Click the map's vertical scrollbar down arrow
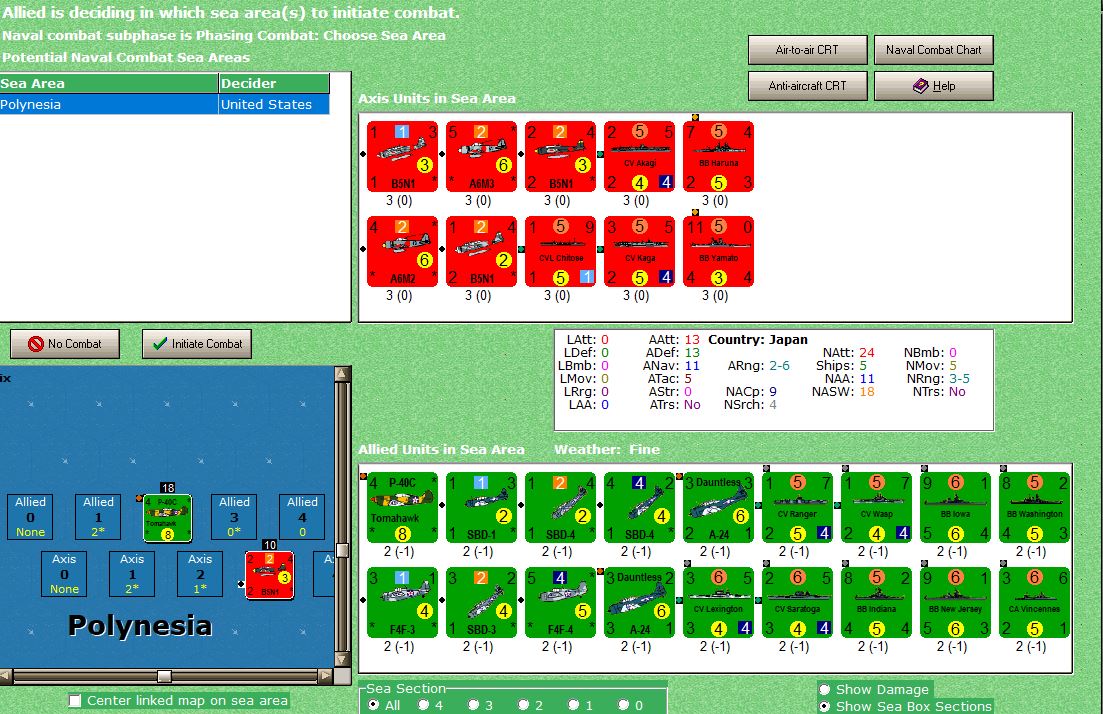 (x=342, y=659)
